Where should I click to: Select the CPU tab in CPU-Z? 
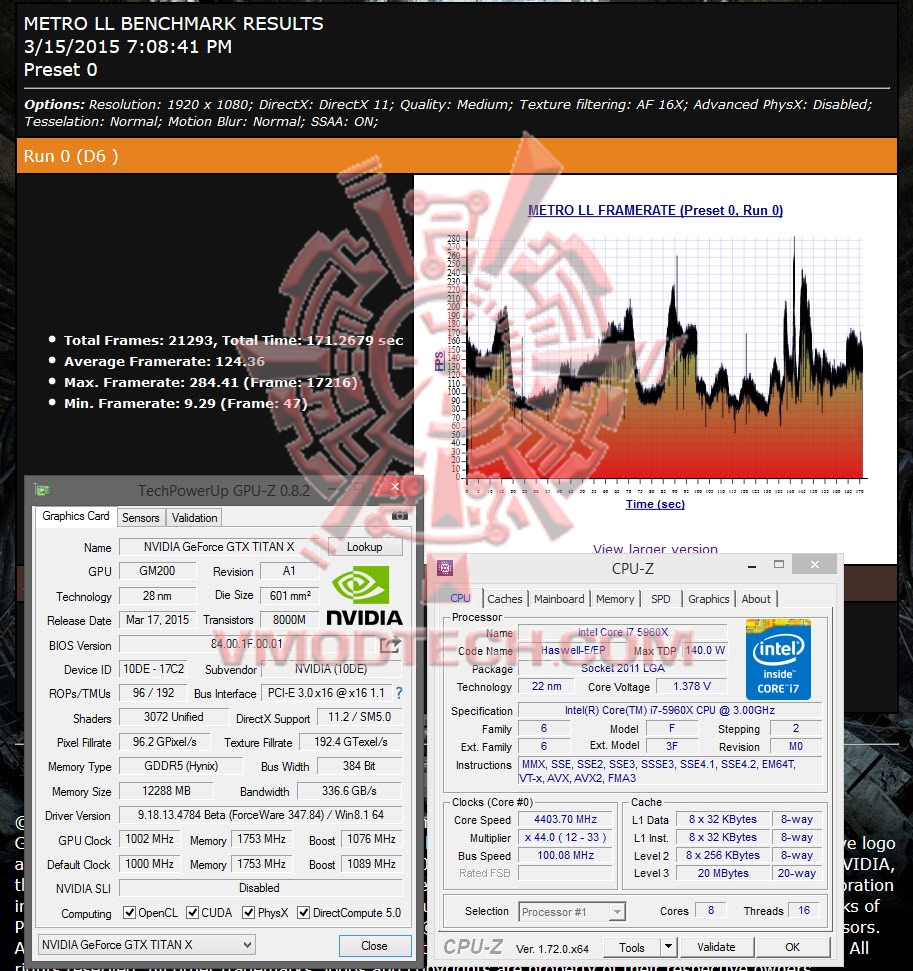(x=460, y=598)
